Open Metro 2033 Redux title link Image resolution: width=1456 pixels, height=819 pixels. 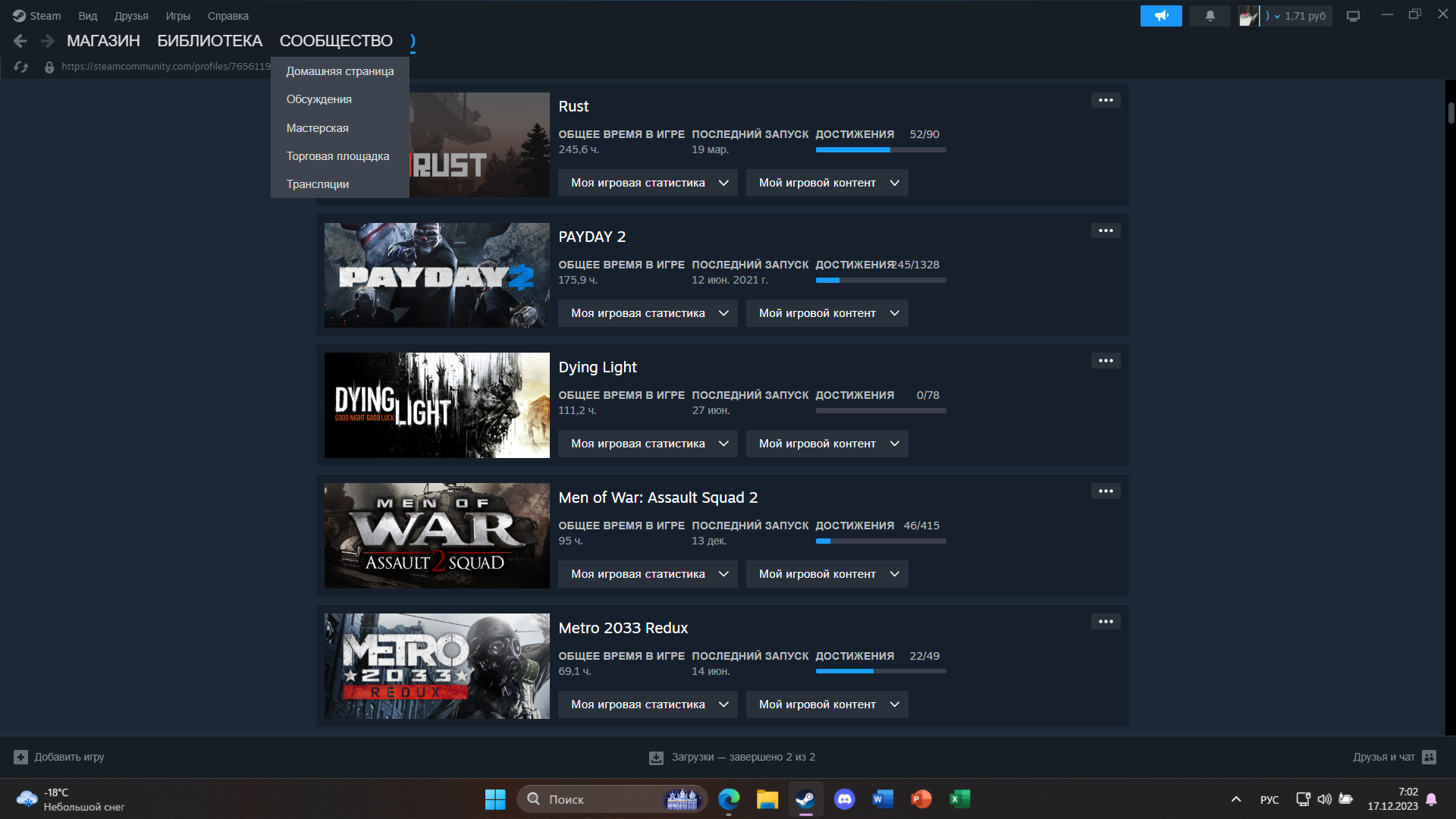(623, 628)
